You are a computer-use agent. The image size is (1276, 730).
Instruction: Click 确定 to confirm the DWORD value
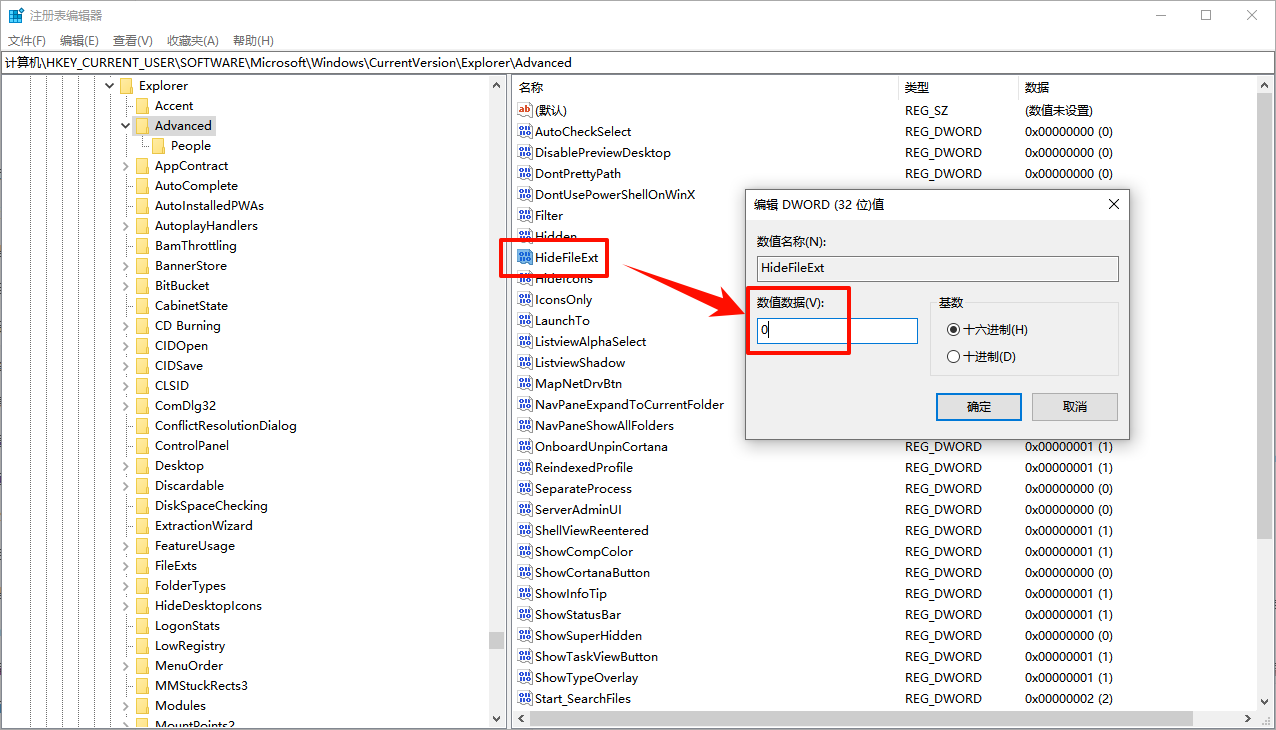click(978, 406)
